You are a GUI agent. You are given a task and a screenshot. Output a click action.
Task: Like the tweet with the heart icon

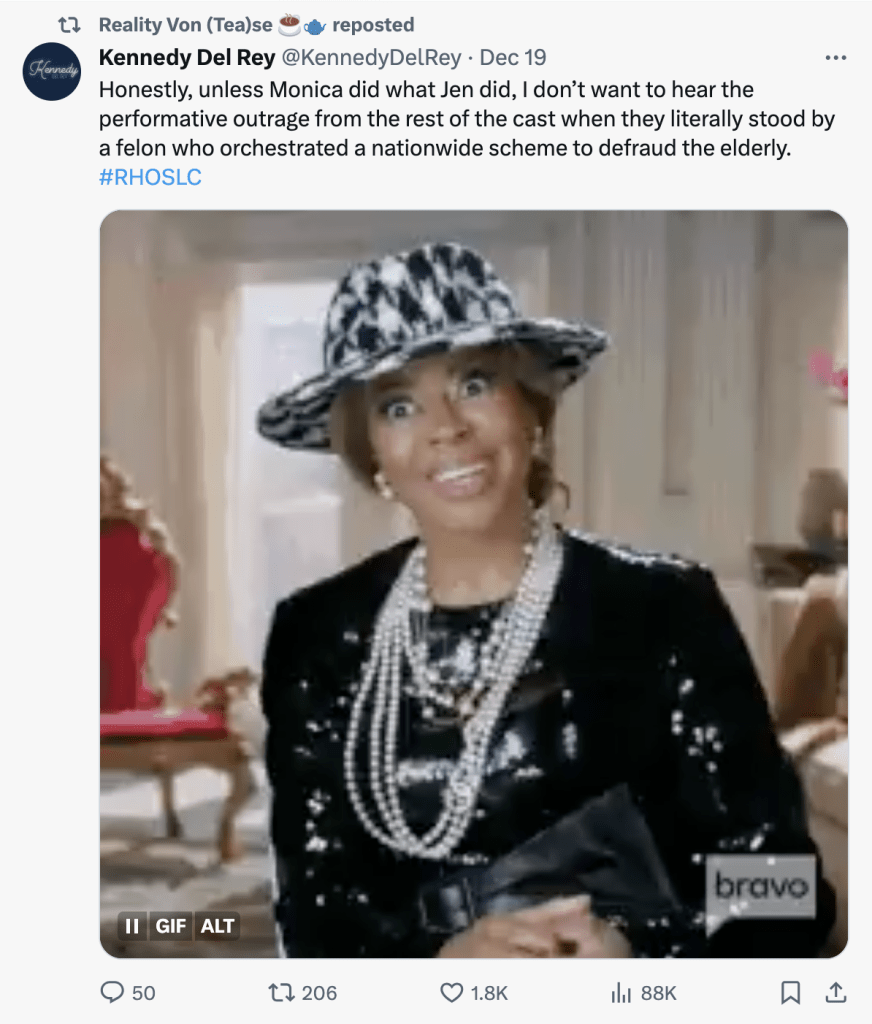pyautogui.click(x=451, y=993)
